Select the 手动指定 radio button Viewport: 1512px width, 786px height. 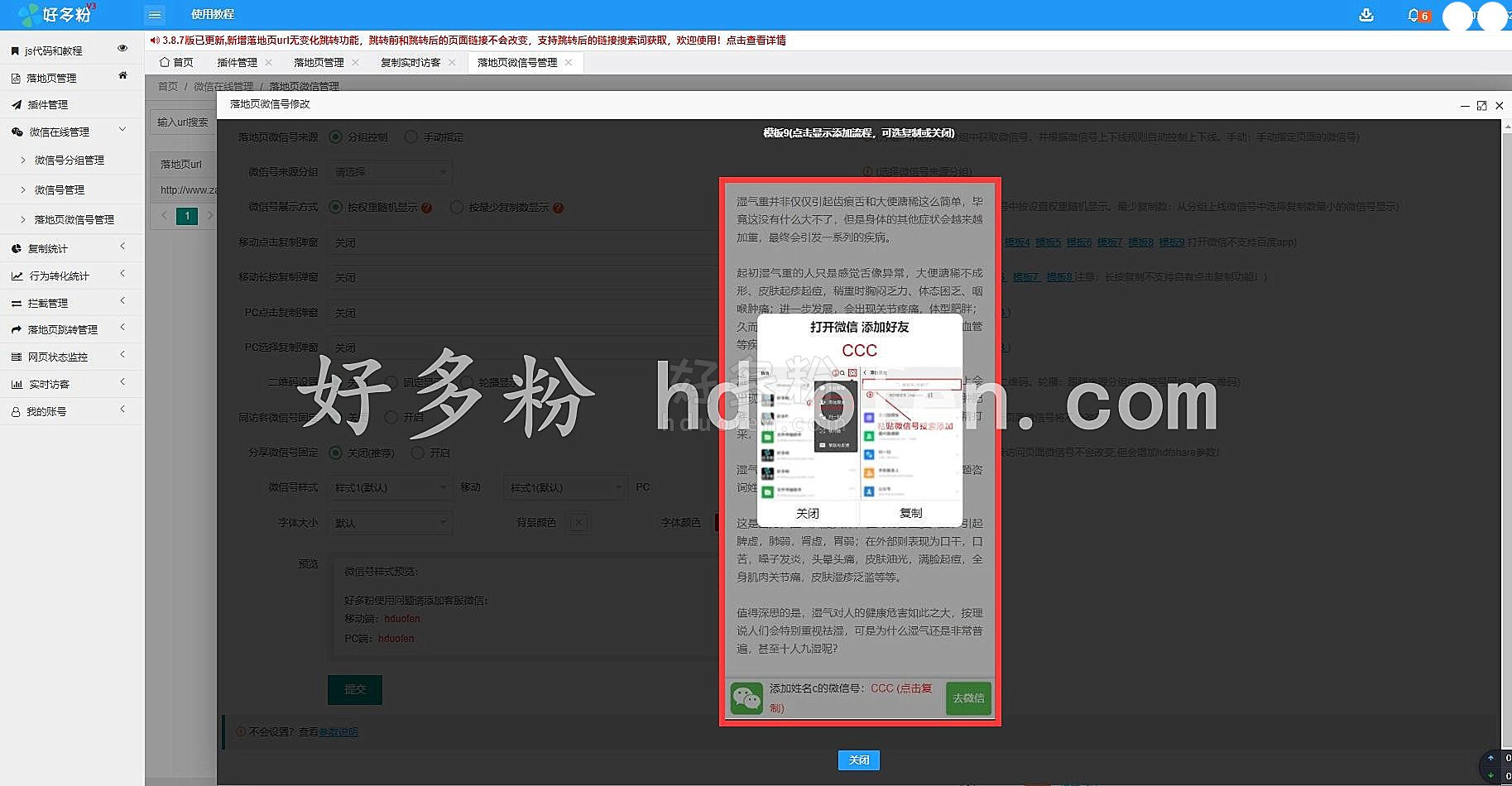(410, 137)
